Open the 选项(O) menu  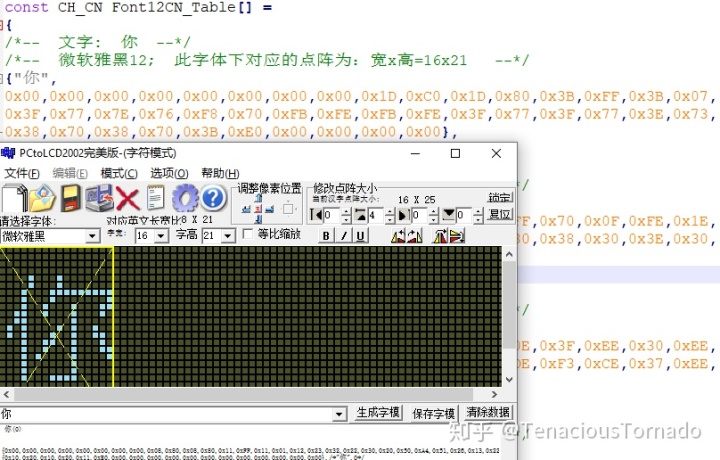[169, 174]
